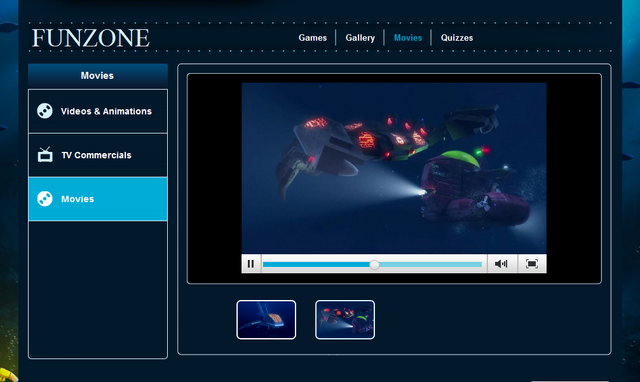
Task: Click the film reel icon beside Videos & Animations
Action: coord(45,111)
